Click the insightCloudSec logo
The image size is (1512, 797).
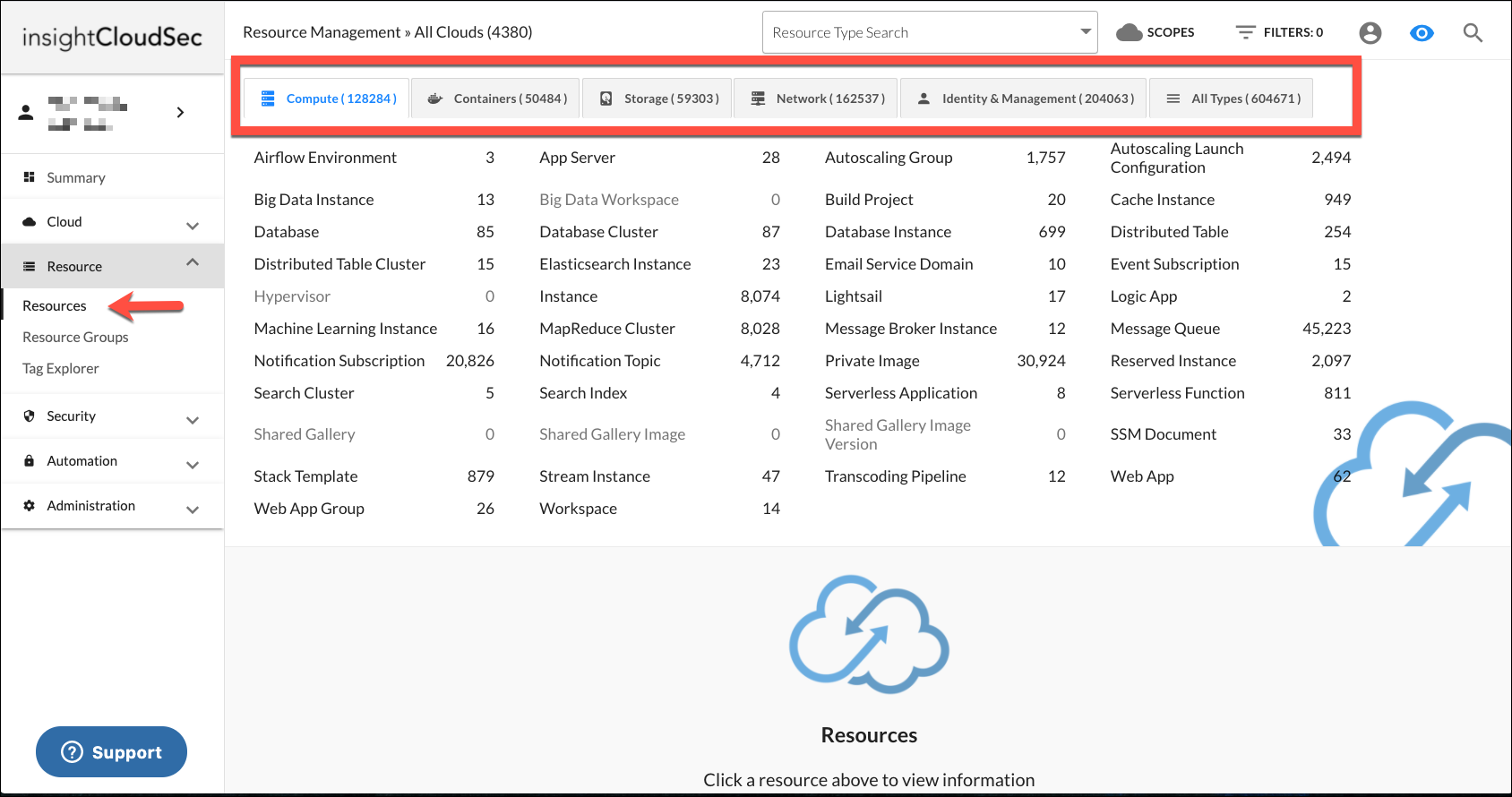pyautogui.click(x=112, y=37)
